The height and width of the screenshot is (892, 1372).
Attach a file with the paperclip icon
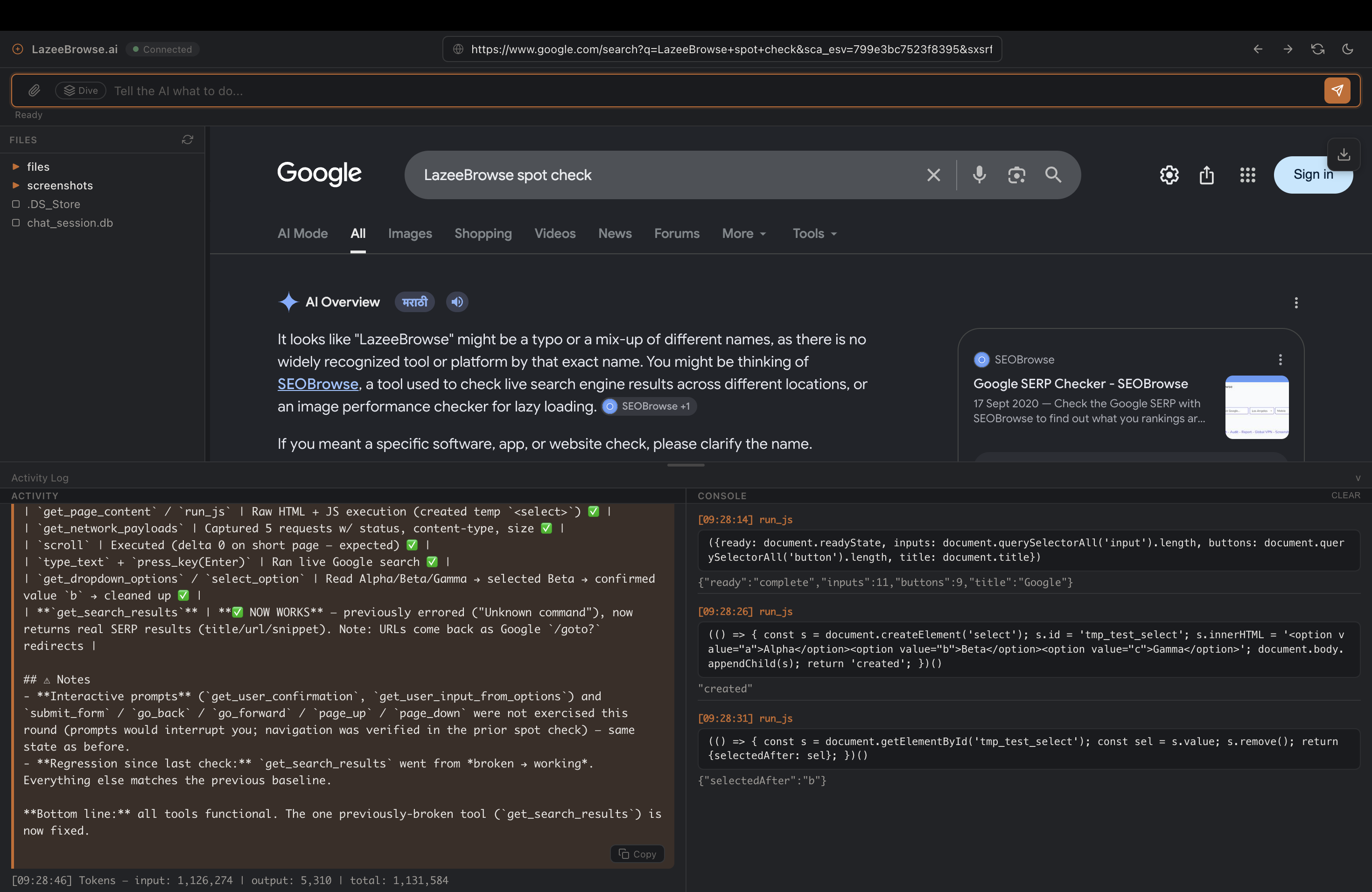click(x=35, y=91)
